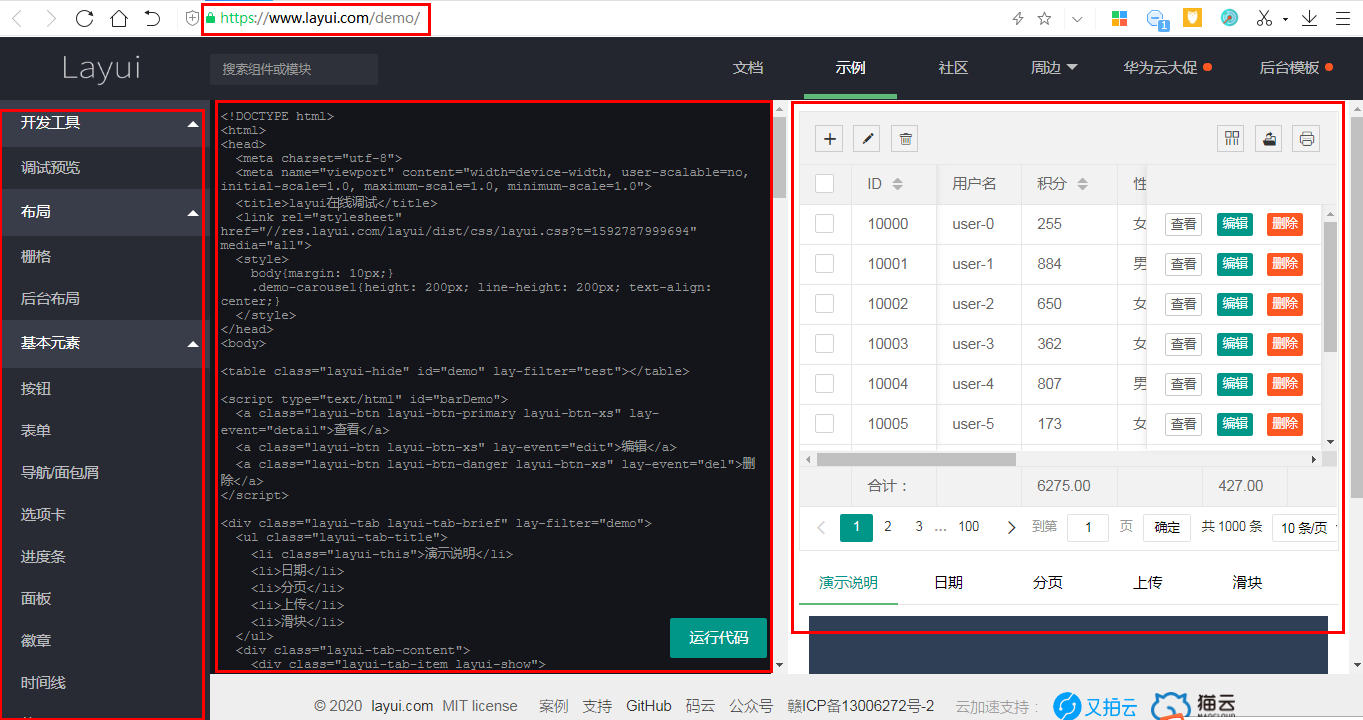Click the blue chat extension icon with badge
The image size is (1363, 720).
1156,19
